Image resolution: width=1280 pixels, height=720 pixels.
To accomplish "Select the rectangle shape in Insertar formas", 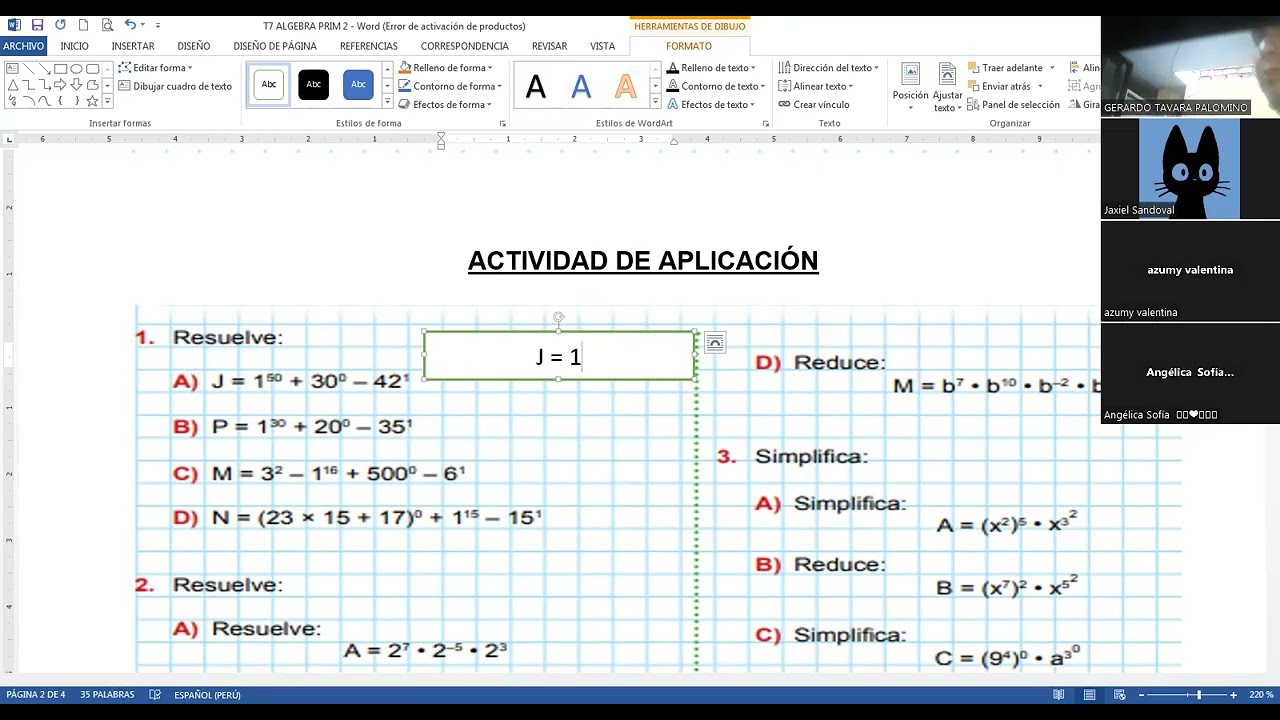I will [61, 69].
